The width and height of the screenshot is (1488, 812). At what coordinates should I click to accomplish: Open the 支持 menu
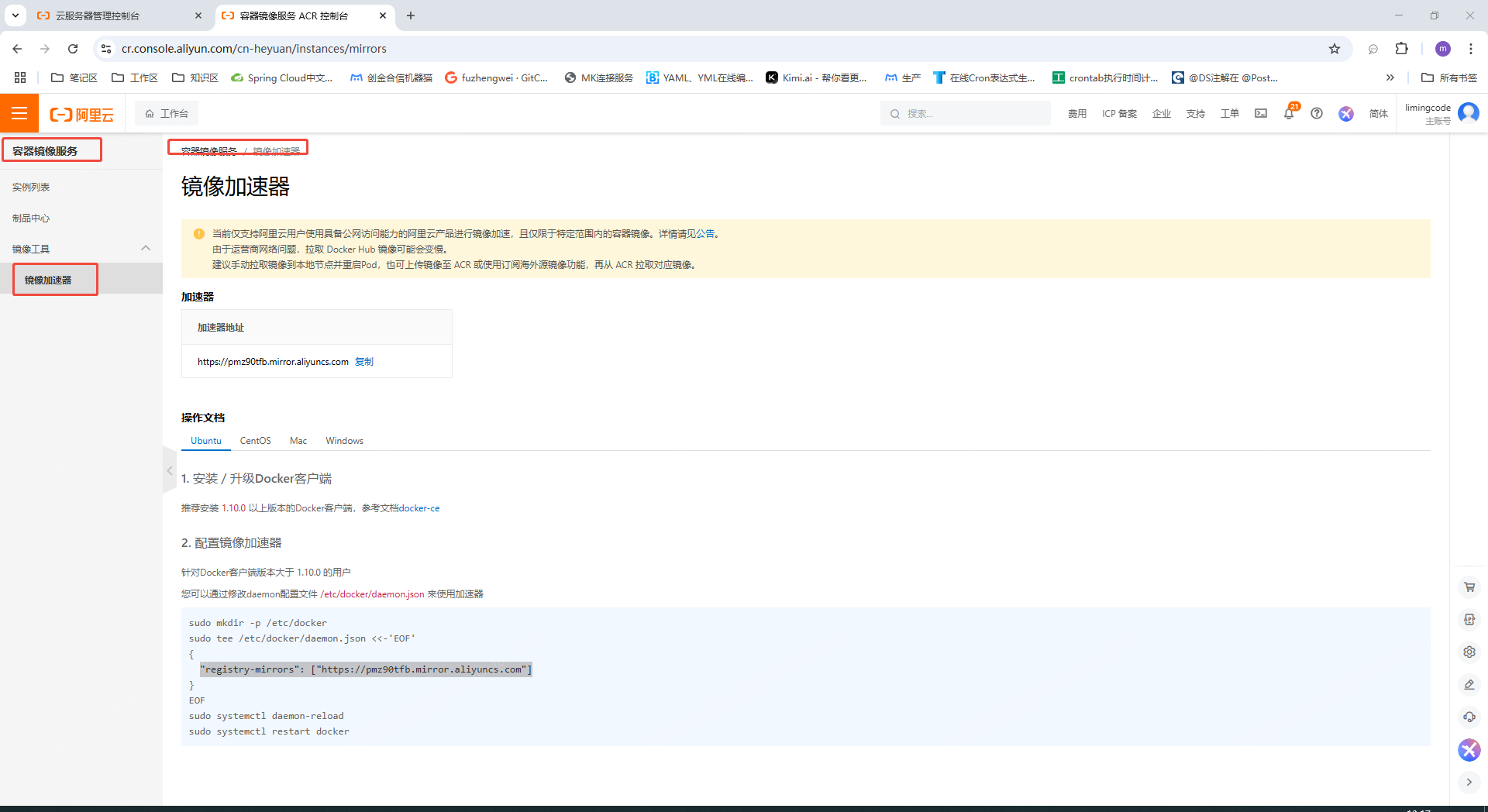pyautogui.click(x=1195, y=113)
